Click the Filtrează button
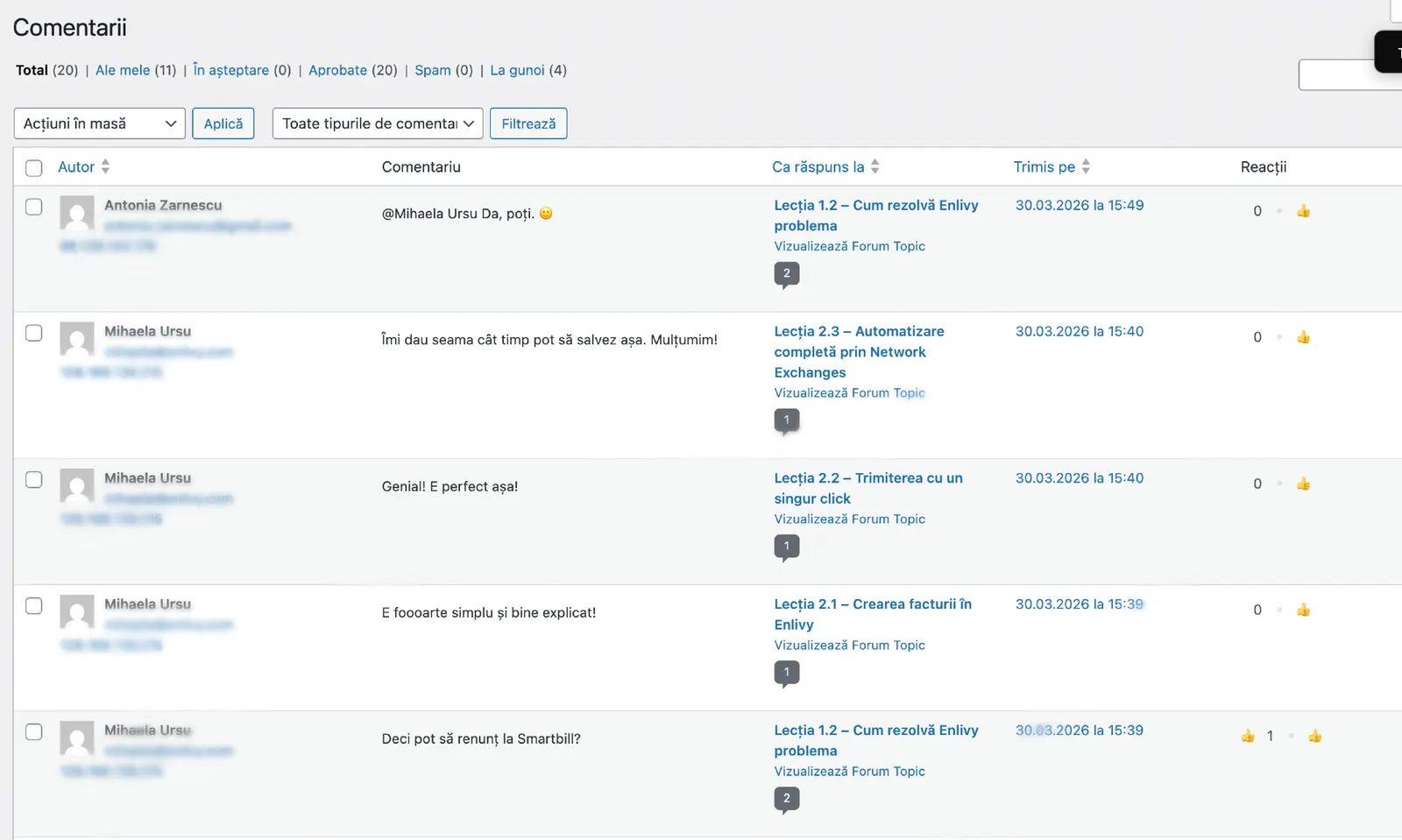The width and height of the screenshot is (1402, 840). [528, 124]
